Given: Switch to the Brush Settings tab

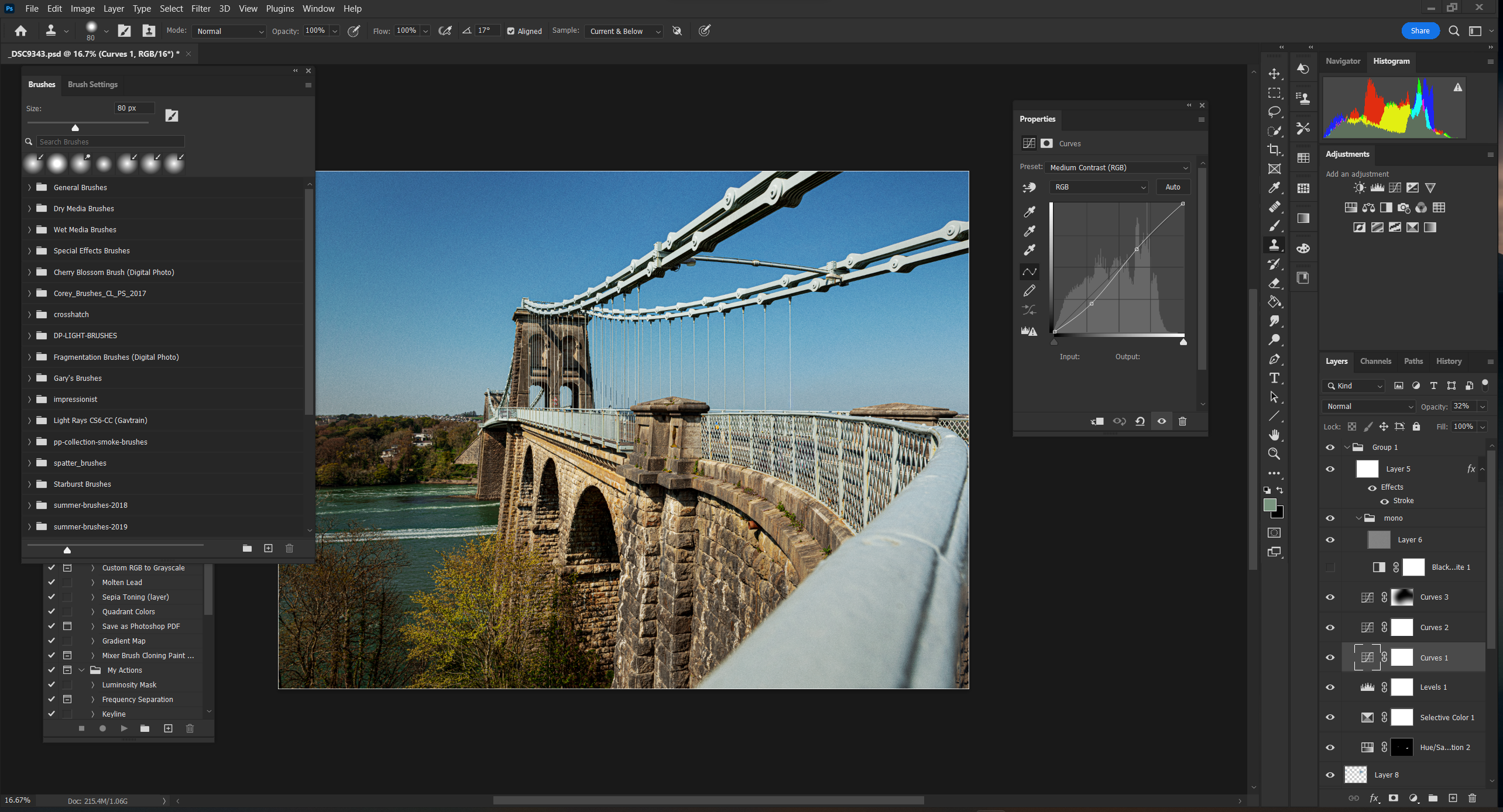Looking at the screenshot, I should [92, 85].
